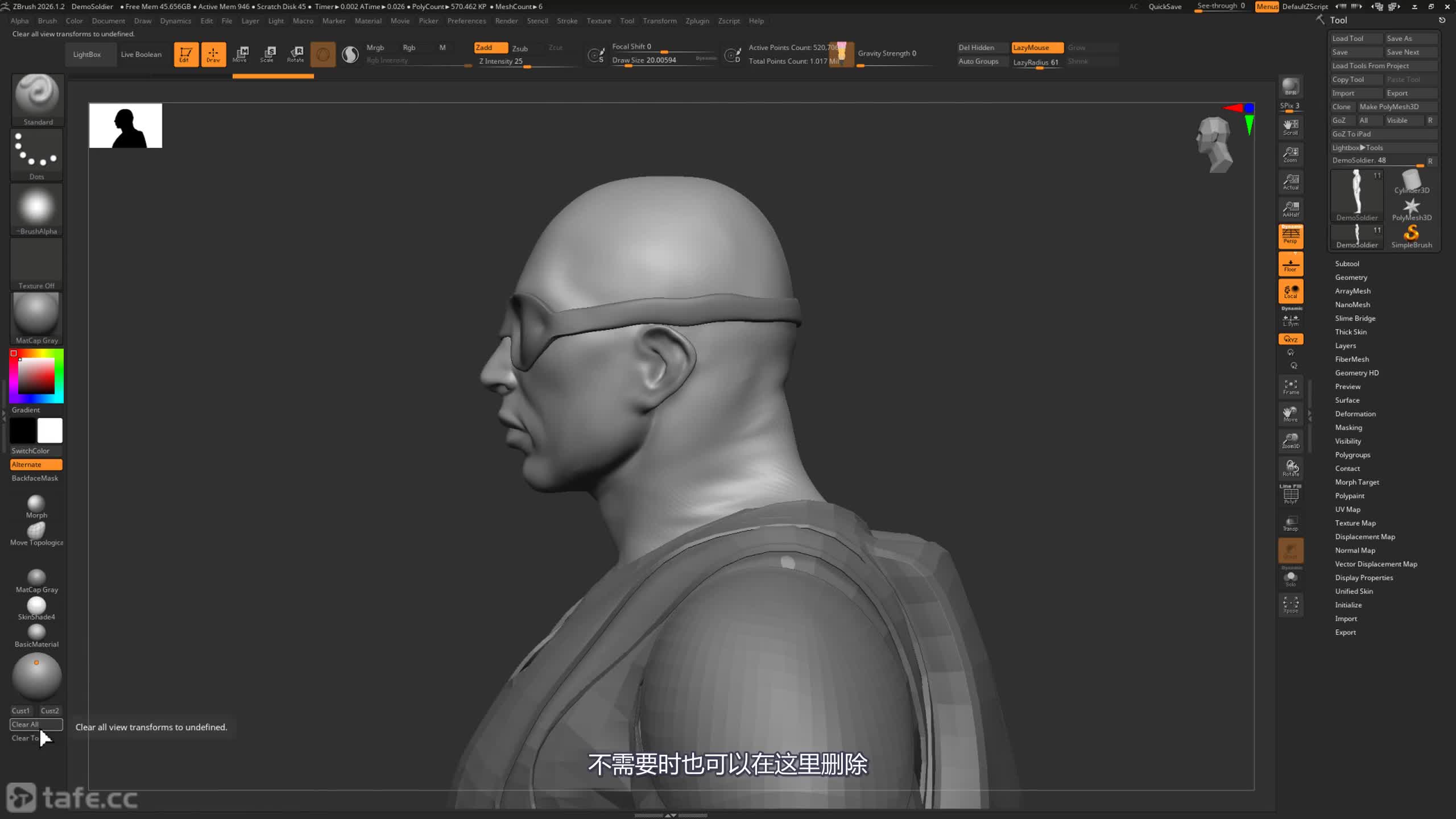Toggle Local symmetry transformations
This screenshot has height=819, width=1456.
tap(1290, 291)
